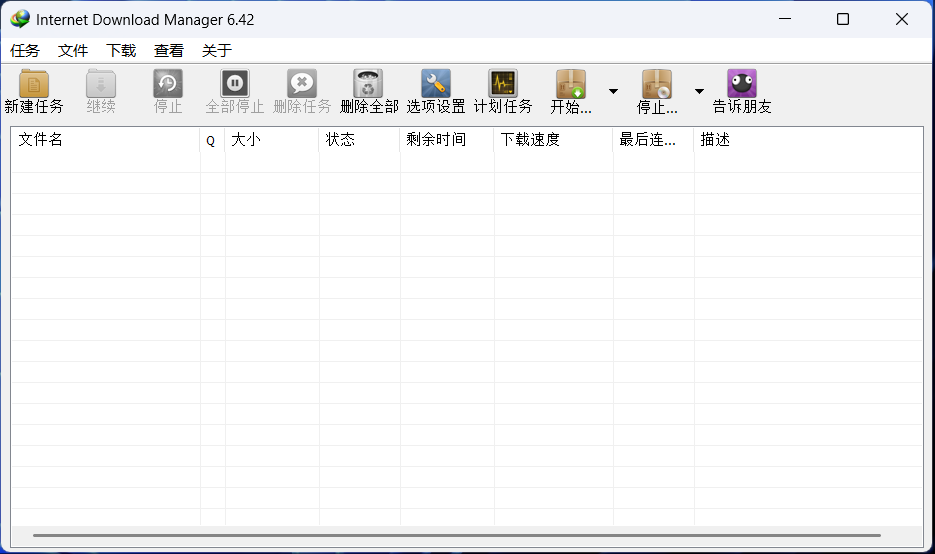Open the 下载 menu

[121, 50]
